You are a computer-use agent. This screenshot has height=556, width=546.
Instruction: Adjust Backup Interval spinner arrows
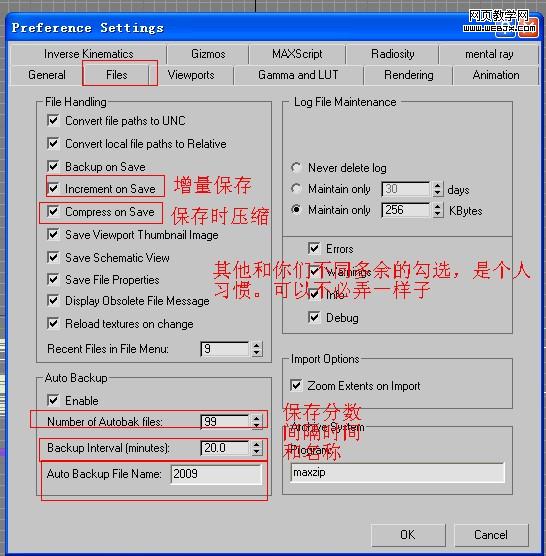[x=257, y=448]
